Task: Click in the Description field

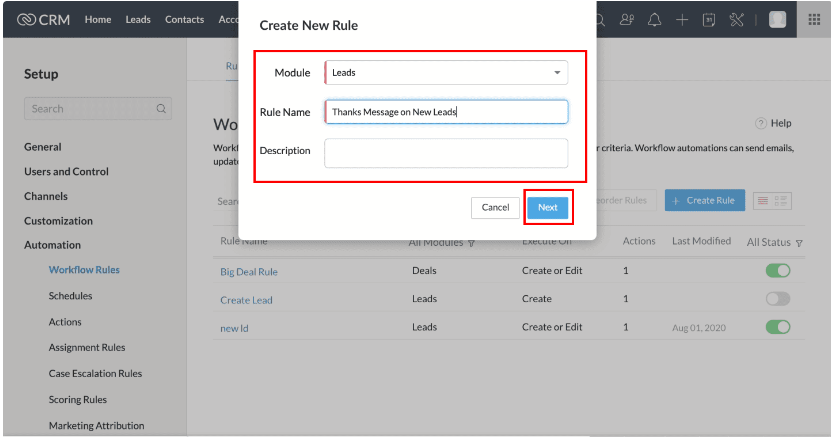Action: coord(446,153)
